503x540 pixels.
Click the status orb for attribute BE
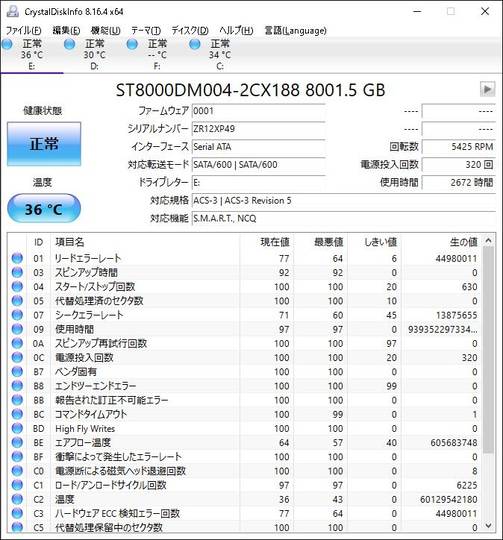17,442
